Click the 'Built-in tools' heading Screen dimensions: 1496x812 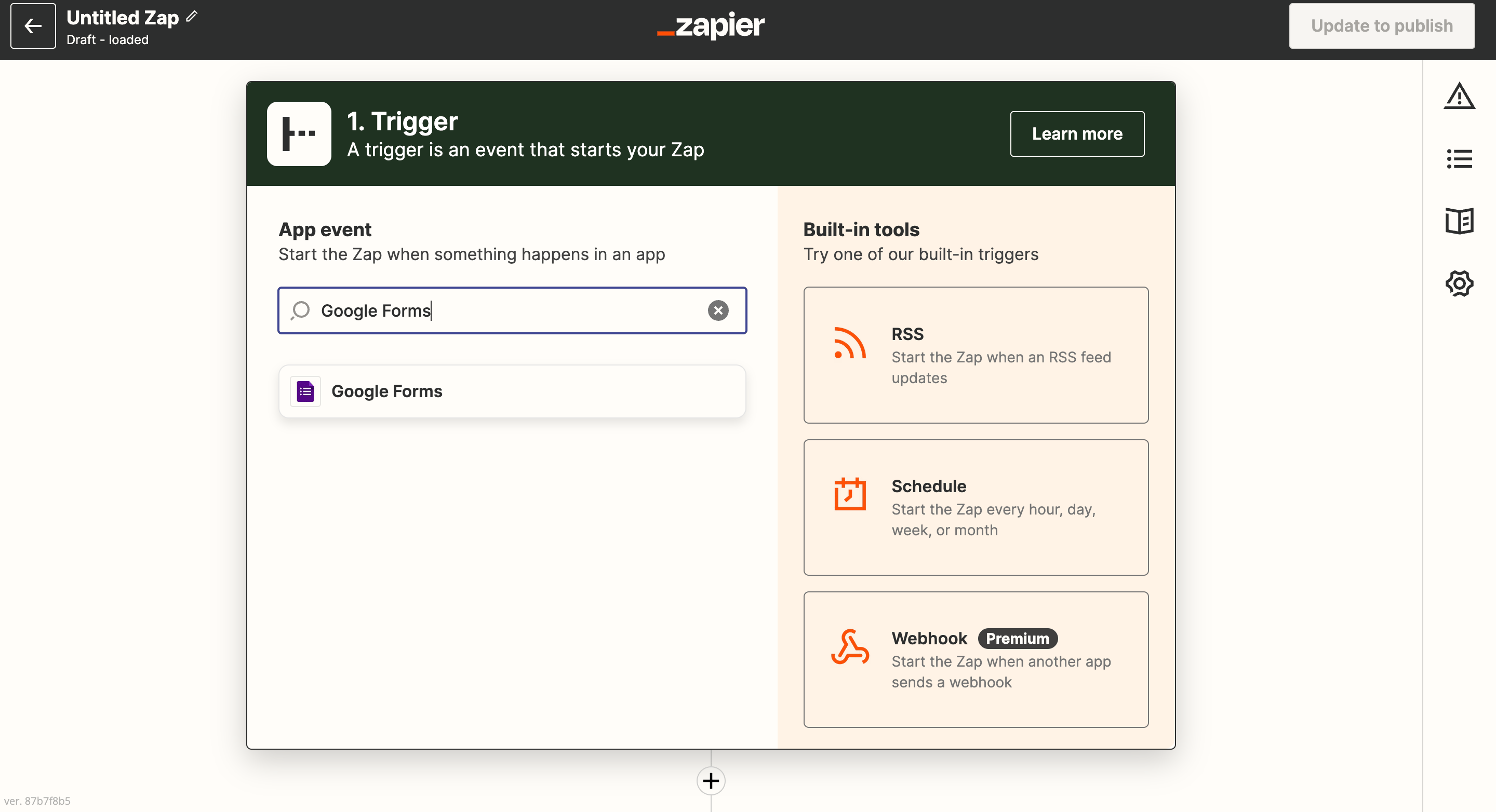coord(861,229)
